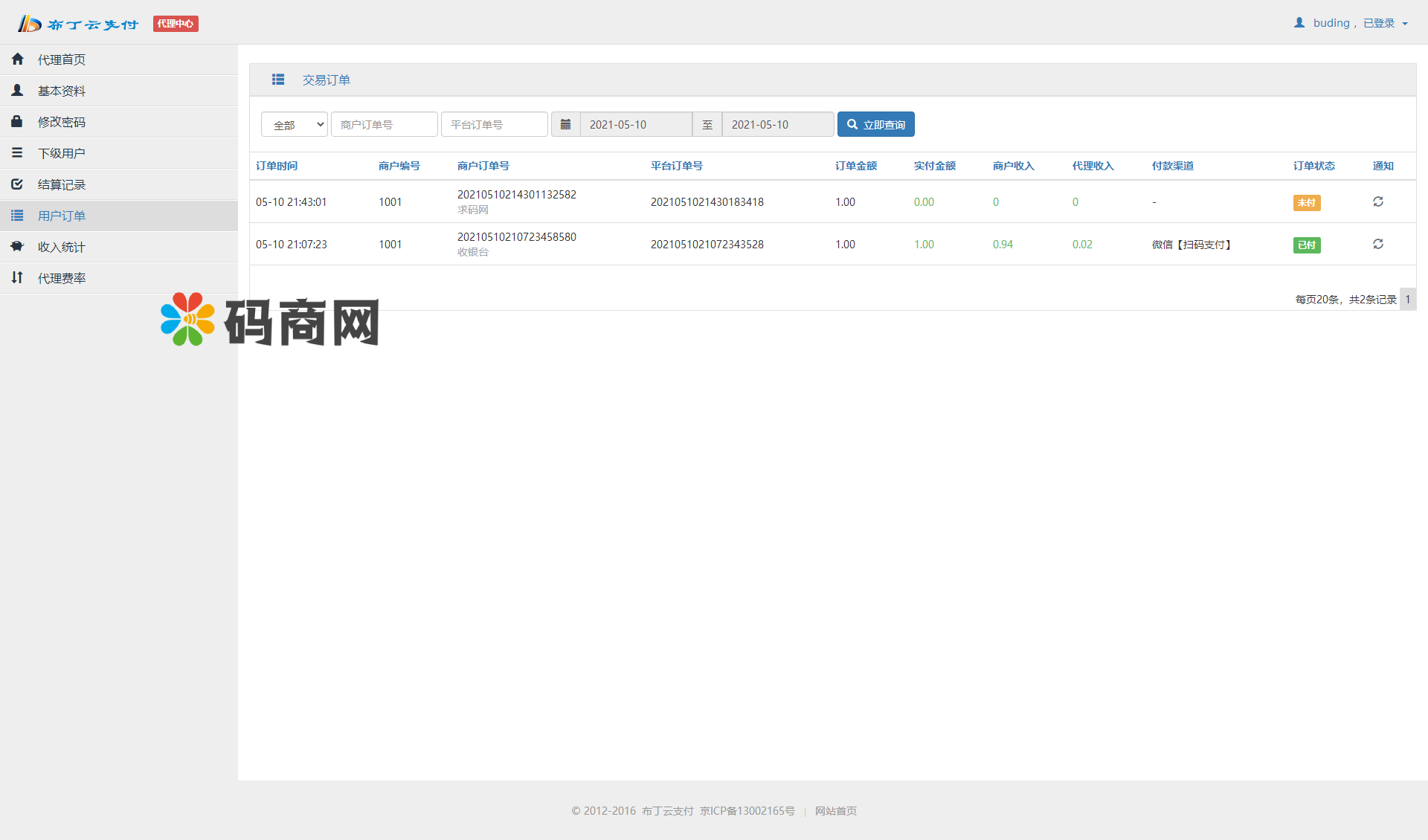Click the checkmark icon for 结算记录

17,184
